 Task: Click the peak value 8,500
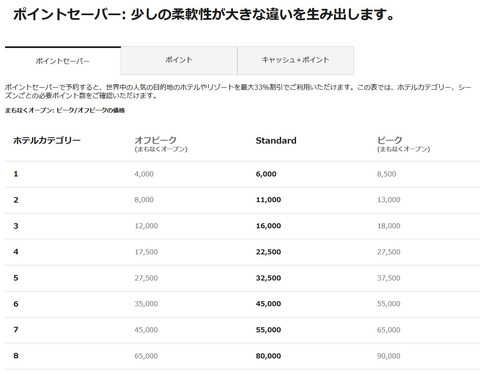(x=387, y=174)
